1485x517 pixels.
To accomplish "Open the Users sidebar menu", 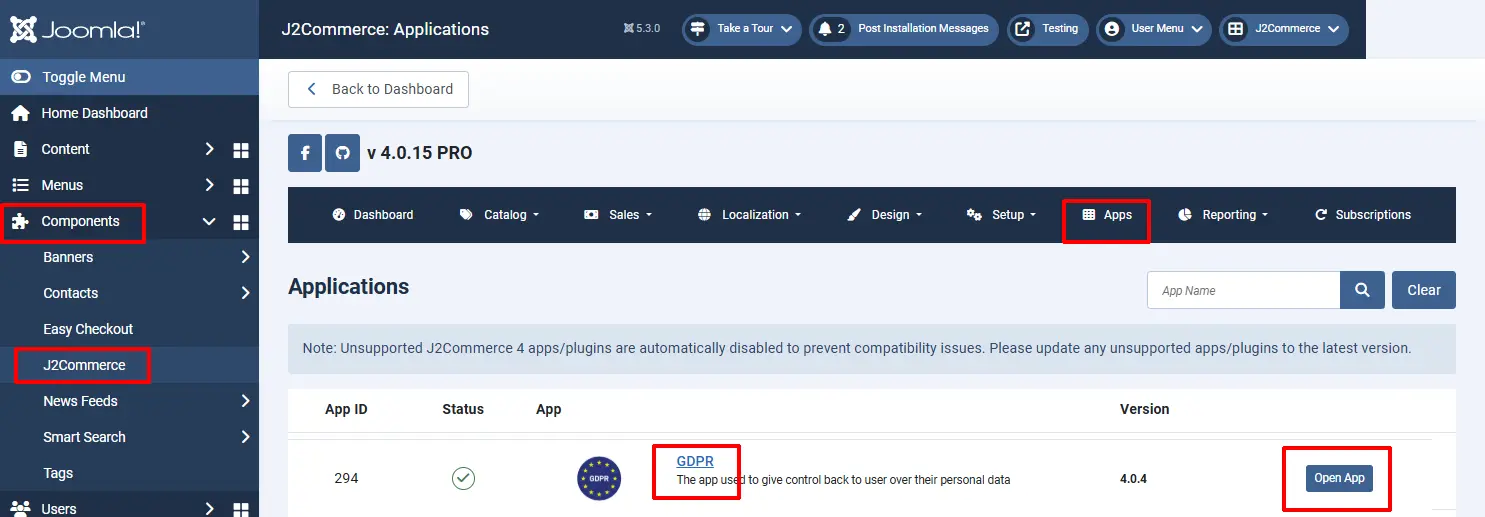I will click(x=59, y=508).
